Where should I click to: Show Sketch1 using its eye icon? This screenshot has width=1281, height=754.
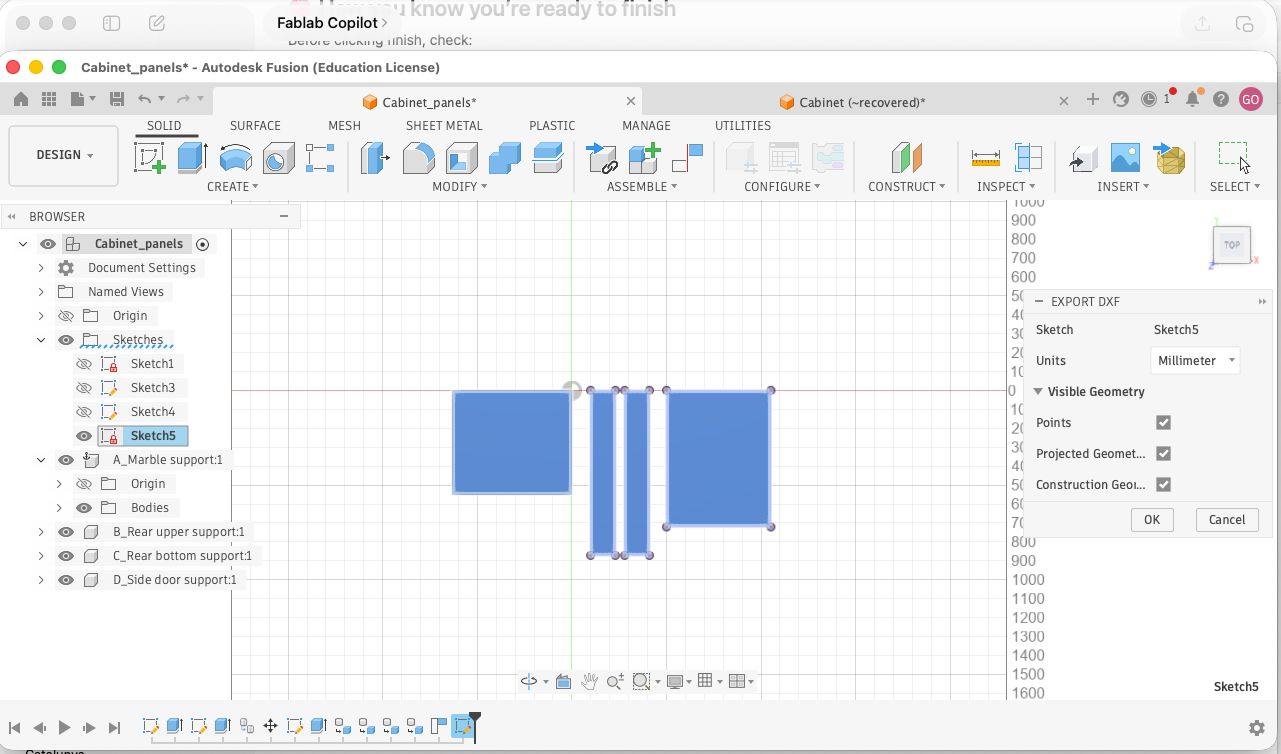pos(84,364)
